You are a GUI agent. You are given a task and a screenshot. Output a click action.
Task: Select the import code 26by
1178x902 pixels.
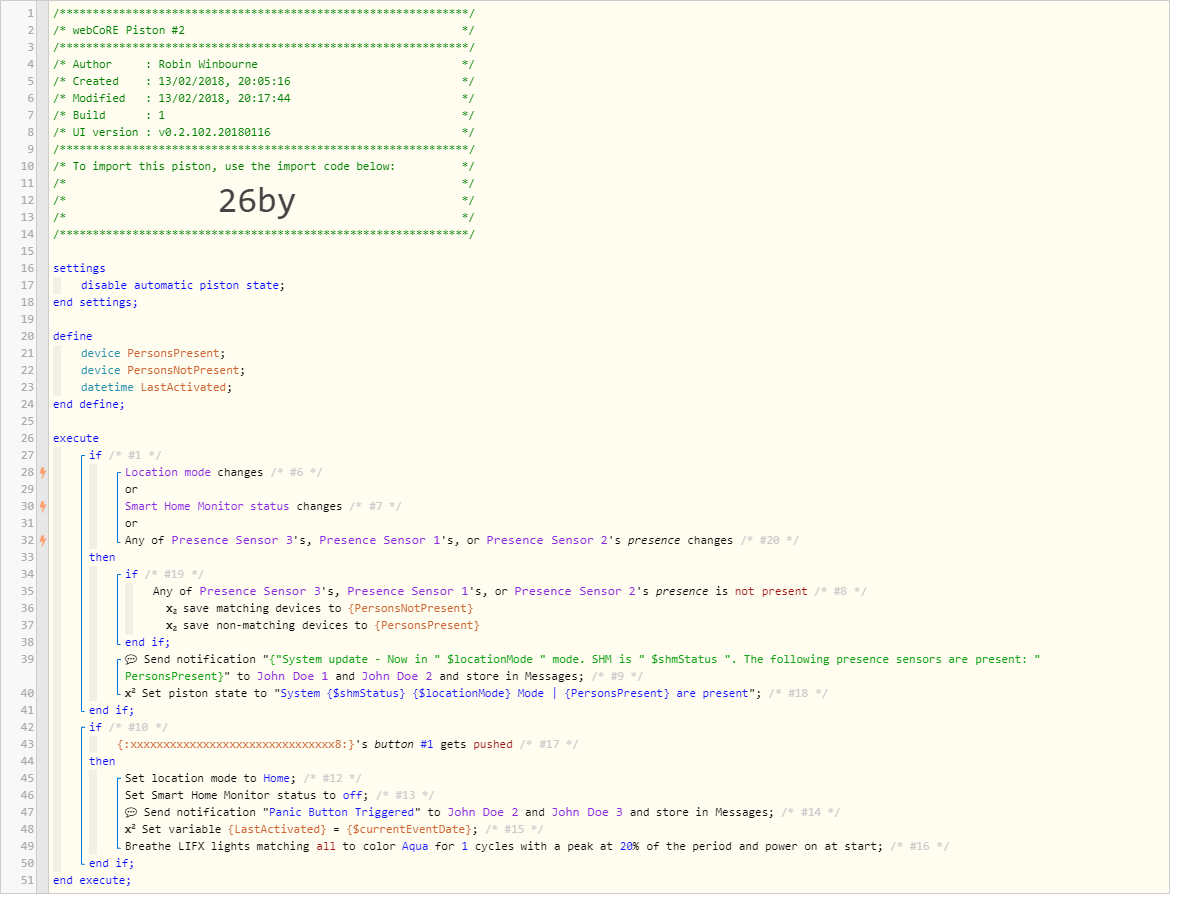[257, 201]
